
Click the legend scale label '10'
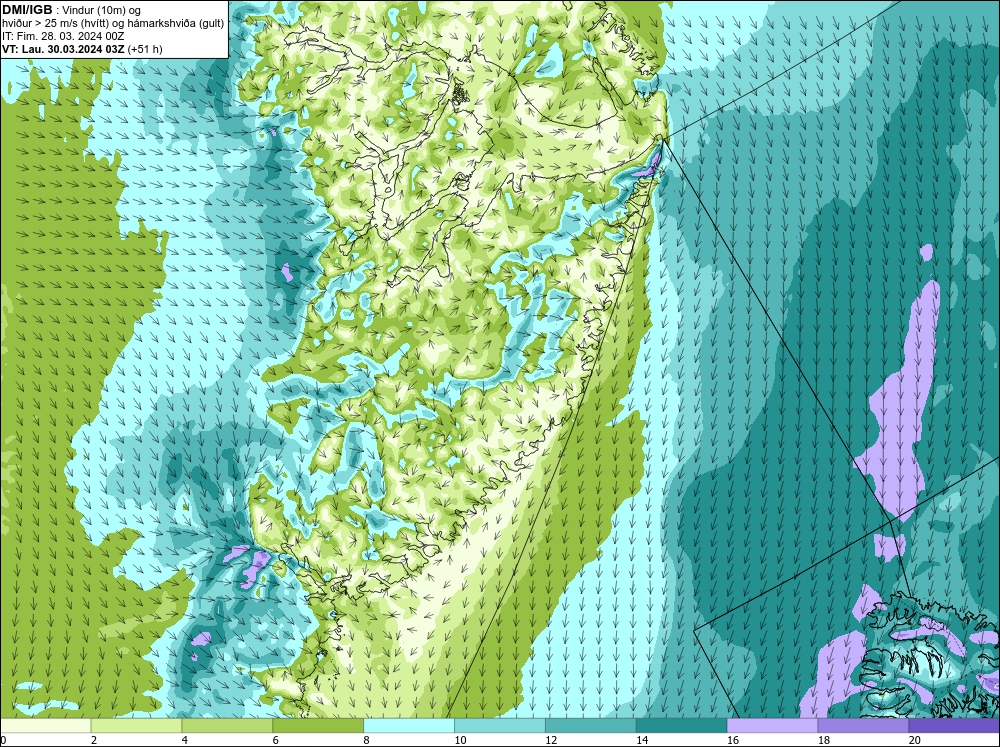[460, 740]
